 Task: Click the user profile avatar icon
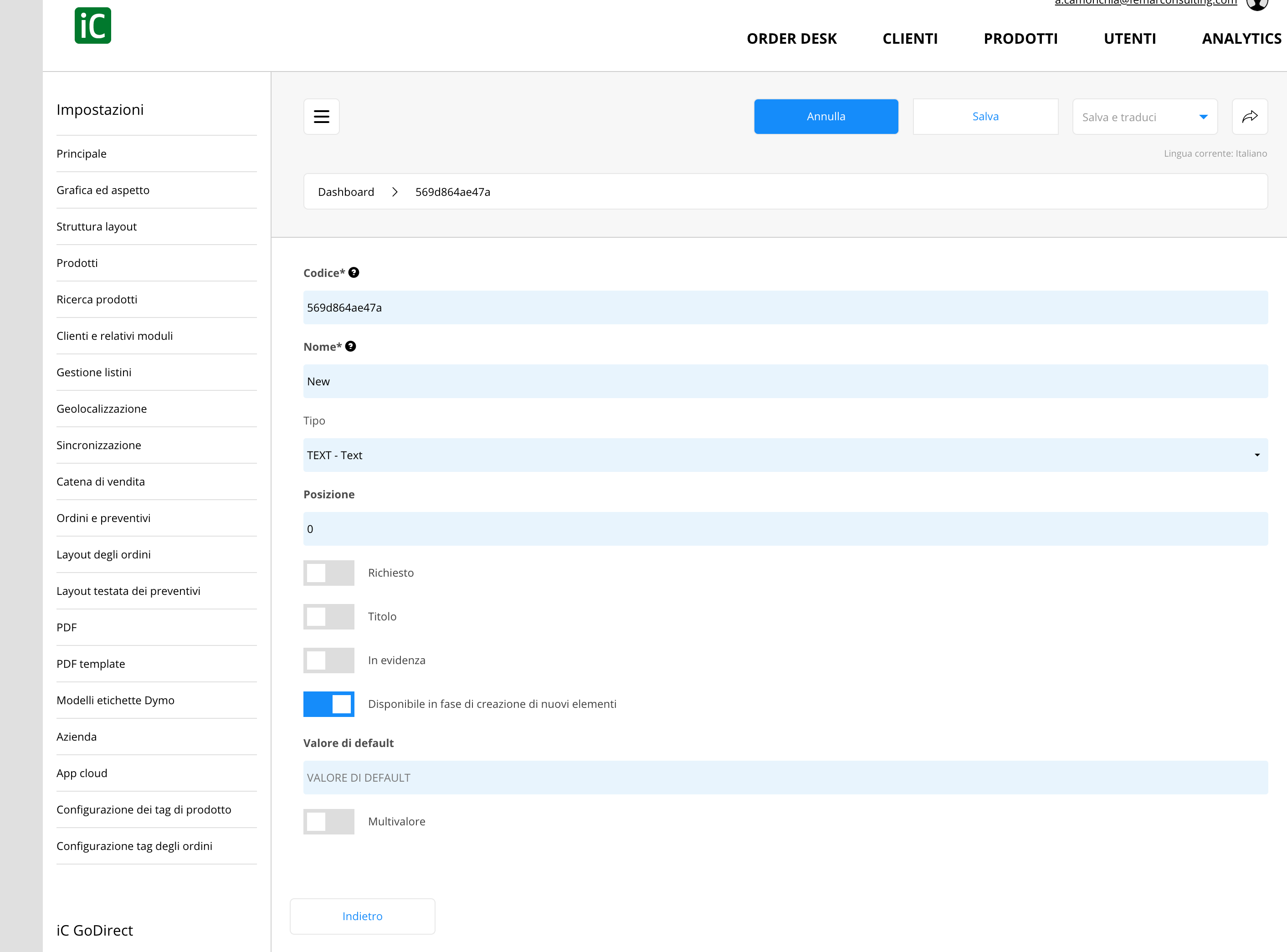click(x=1257, y=5)
